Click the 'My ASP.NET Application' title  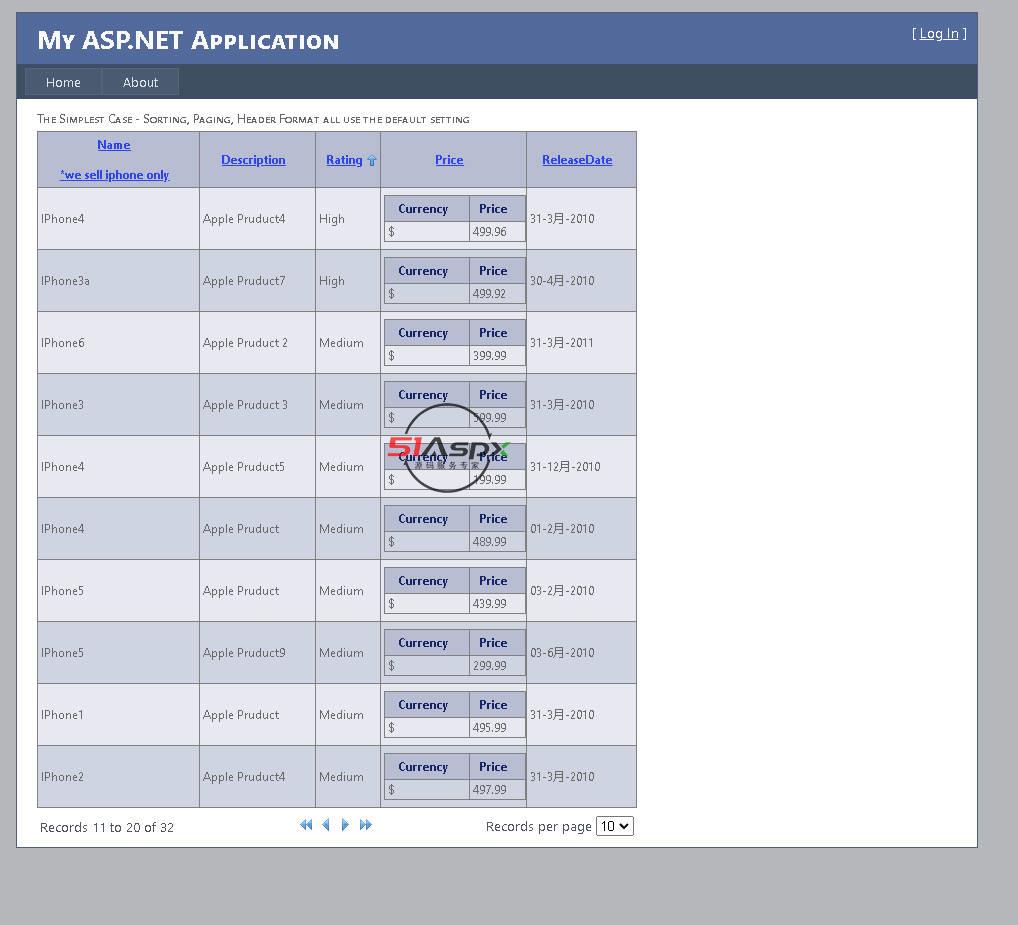point(188,40)
